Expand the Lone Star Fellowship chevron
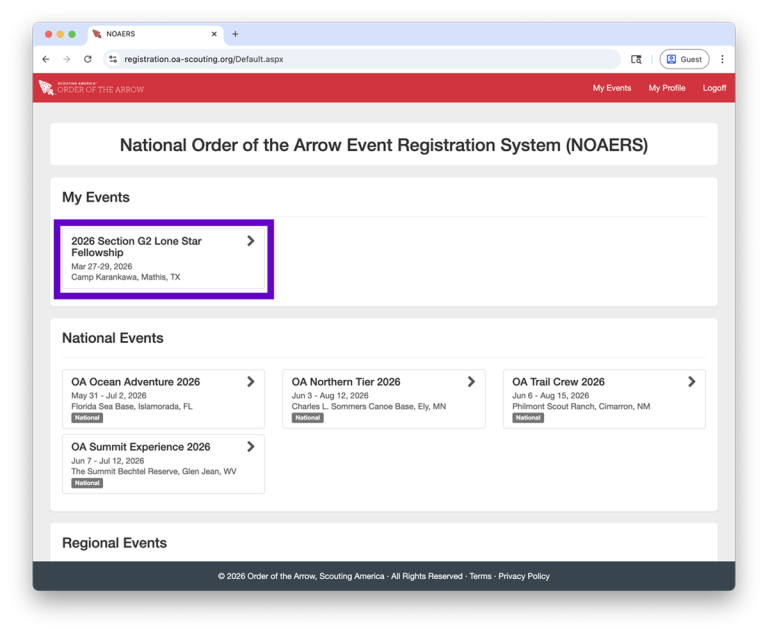 pos(251,241)
